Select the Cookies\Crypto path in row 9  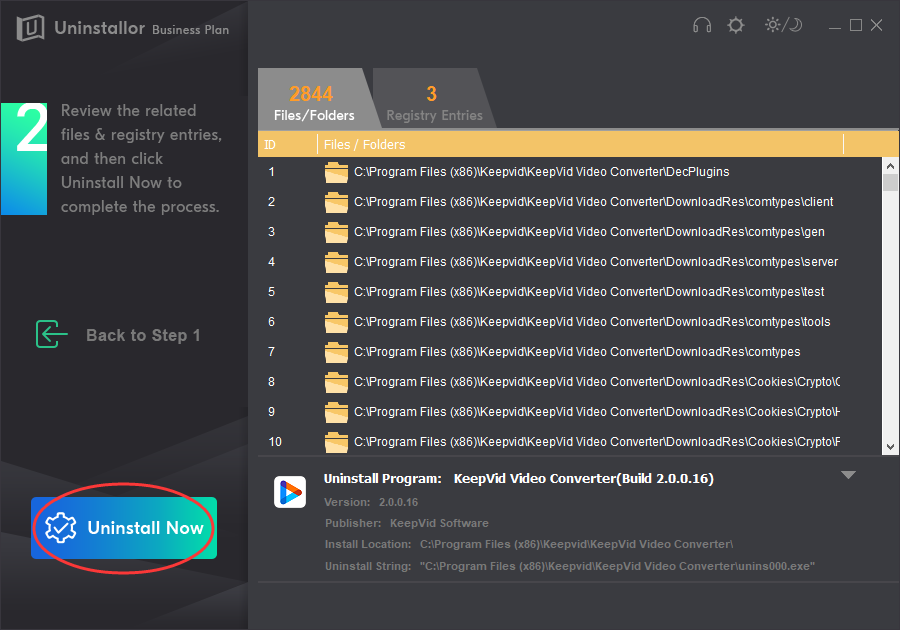597,411
